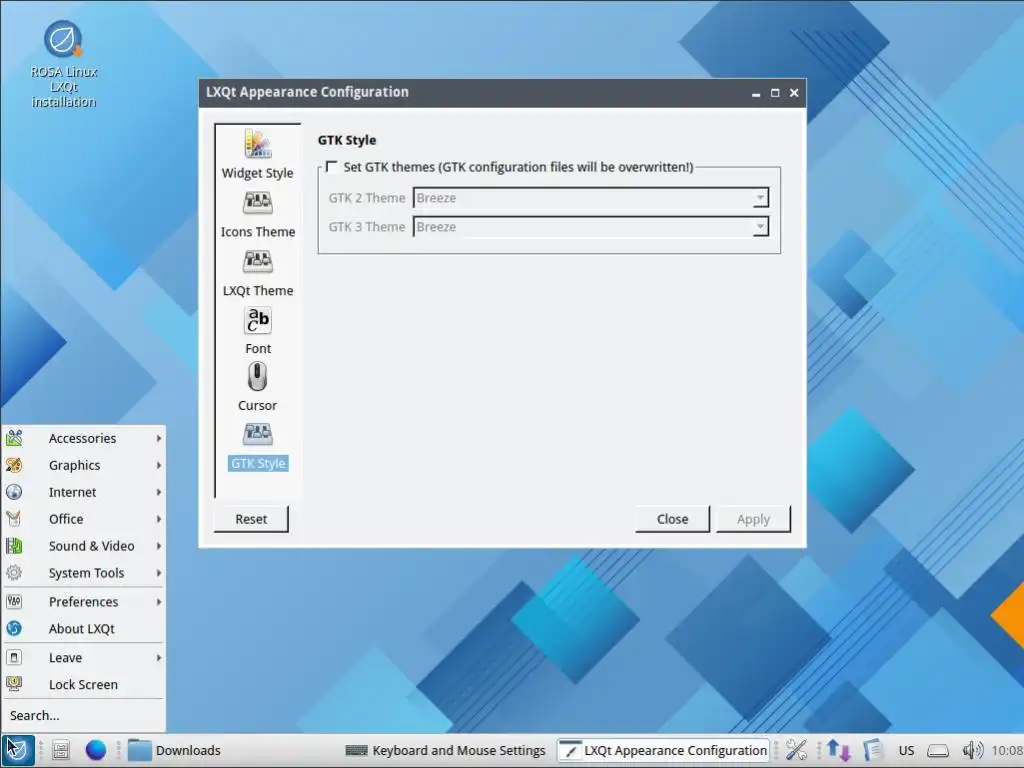The image size is (1024, 768).
Task: Open the Font settings section
Action: [257, 331]
